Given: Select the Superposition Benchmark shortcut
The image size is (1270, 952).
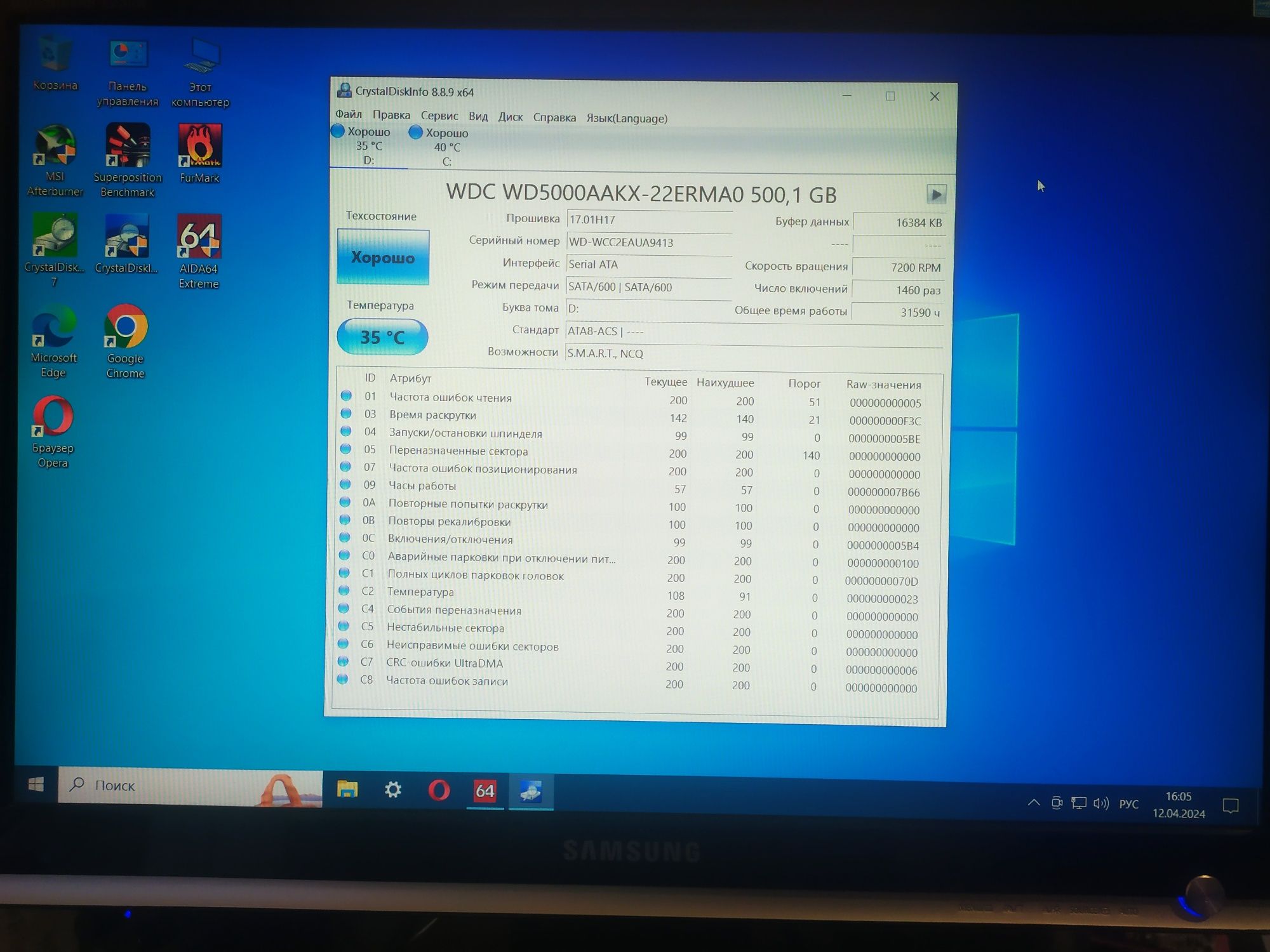Looking at the screenshot, I should coord(128,160).
